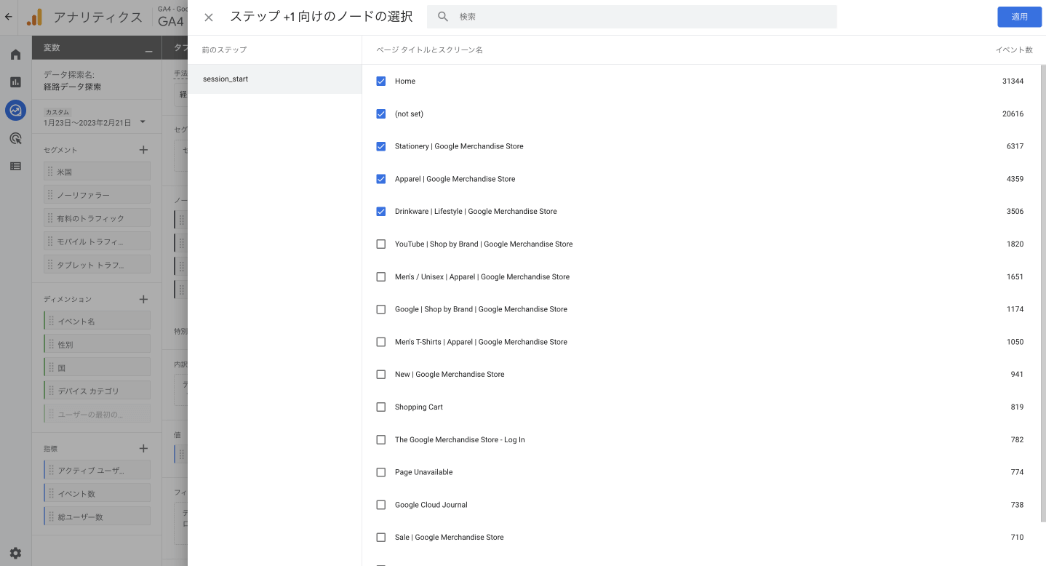Screen dimensions: 1046x566
Task: Select the アクティブ ユーザ... metric
Action: coord(97,471)
